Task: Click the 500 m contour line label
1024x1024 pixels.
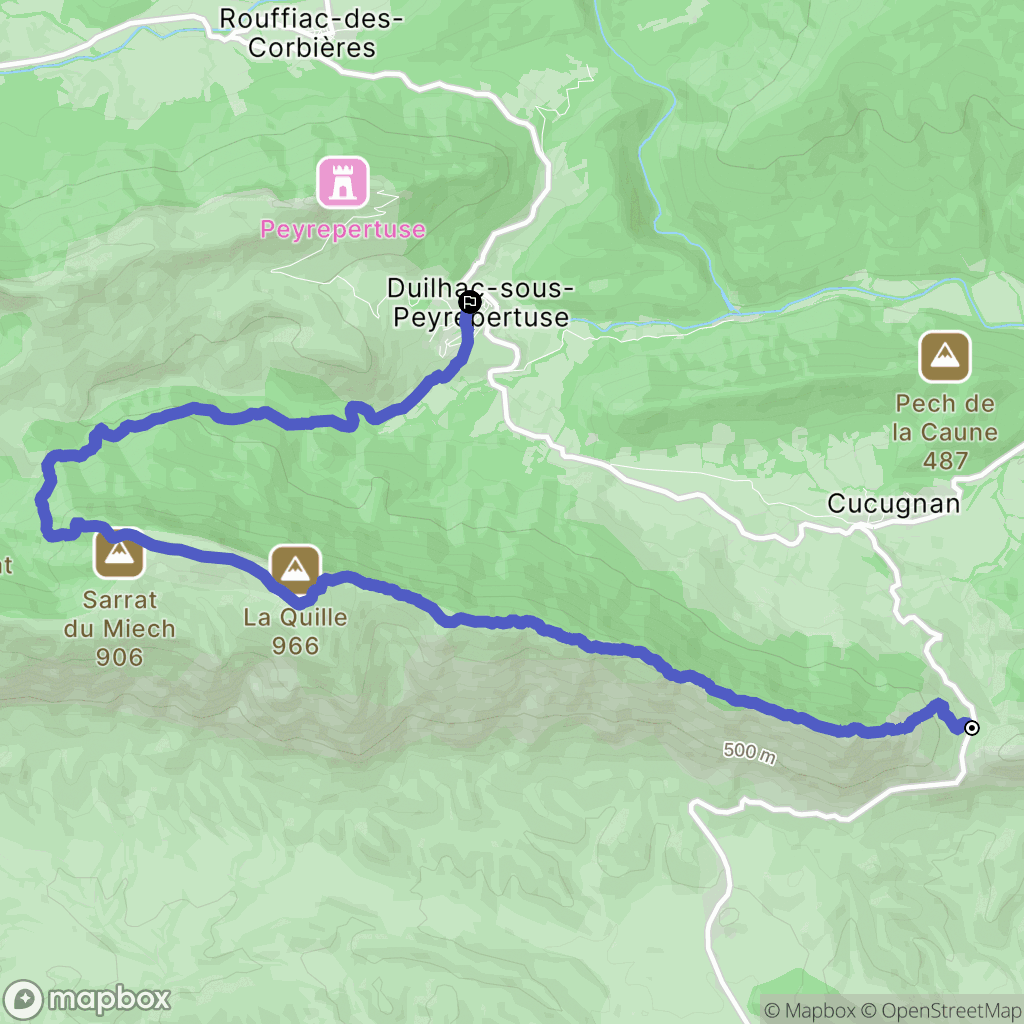Action: (750, 752)
